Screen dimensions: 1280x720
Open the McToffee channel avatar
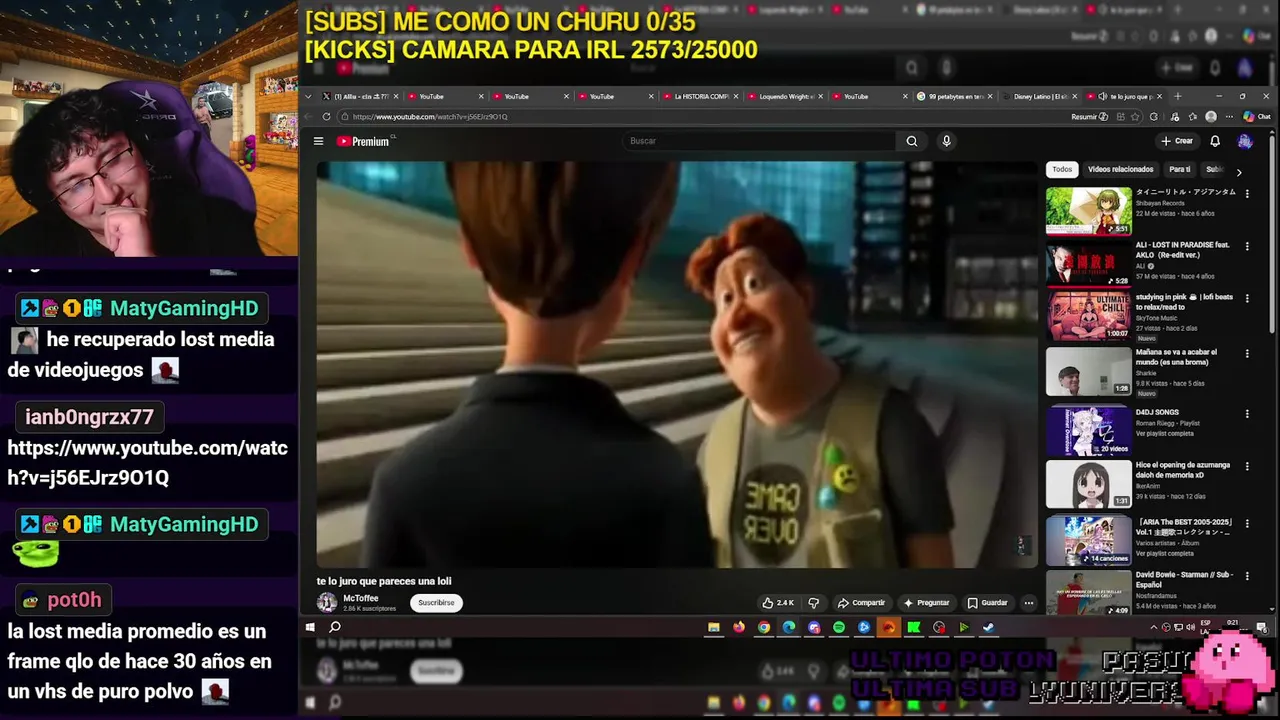[x=327, y=602]
